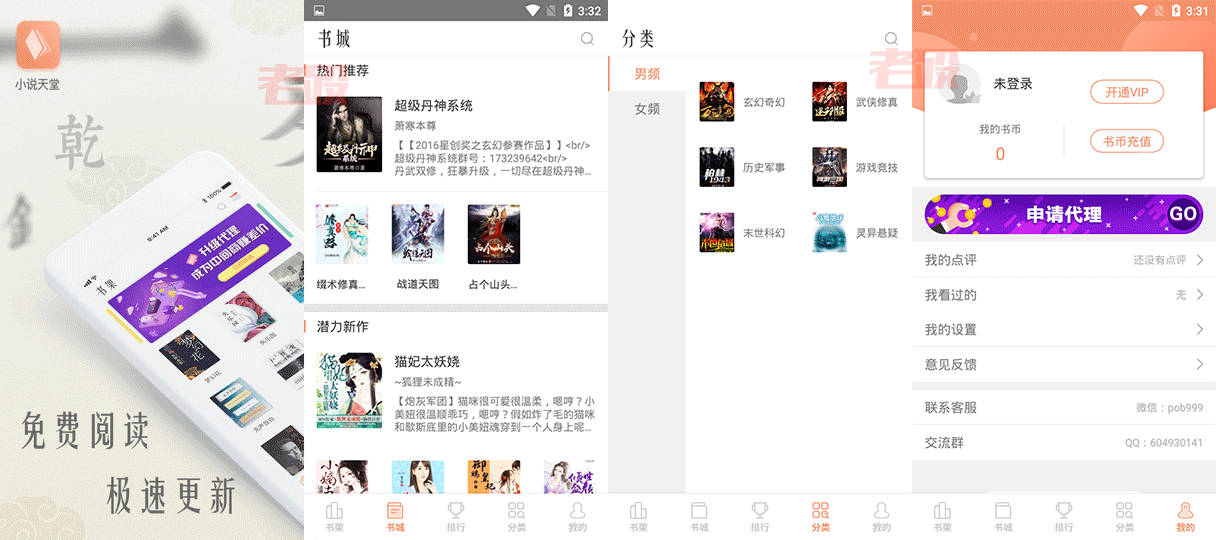The image size is (1216, 540).
Task: Expand 我看过的 row chevron
Action: click(1200, 295)
